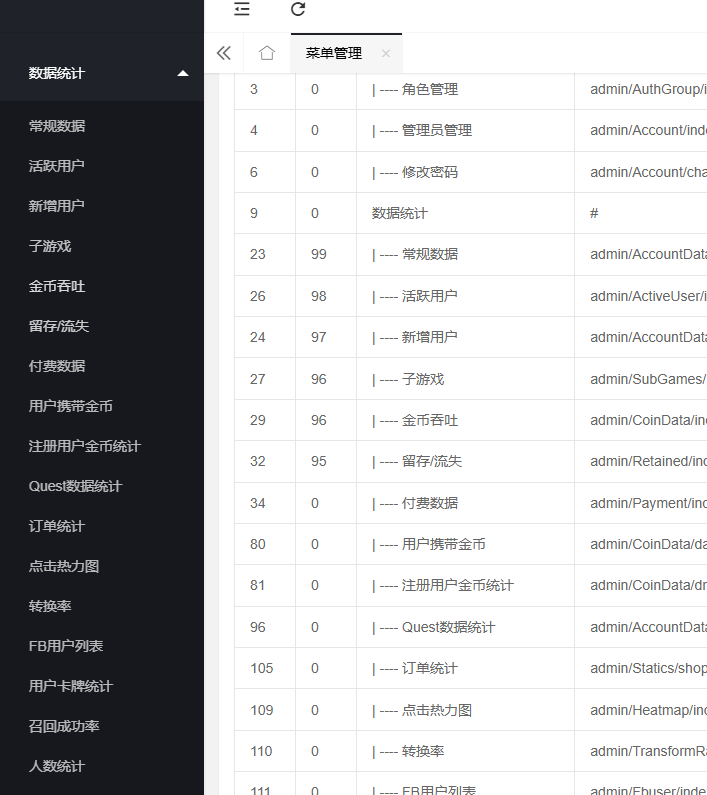The width and height of the screenshot is (707, 795).
Task: Select 活跃用户 sidebar item
Action: 57,166
